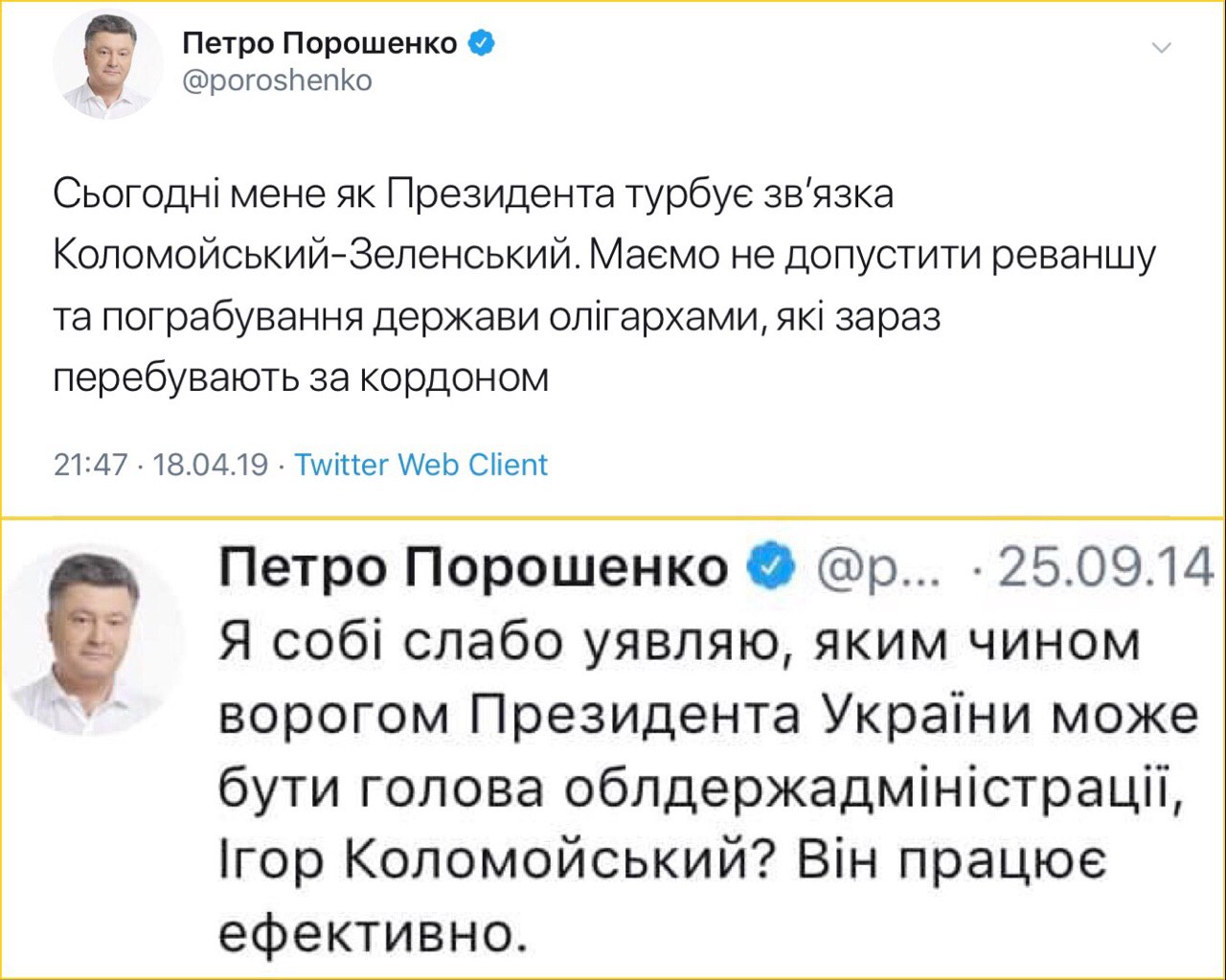Image resolution: width=1226 pixels, height=980 pixels.
Task: Click the truncated @p... handle
Action: click(x=878, y=567)
